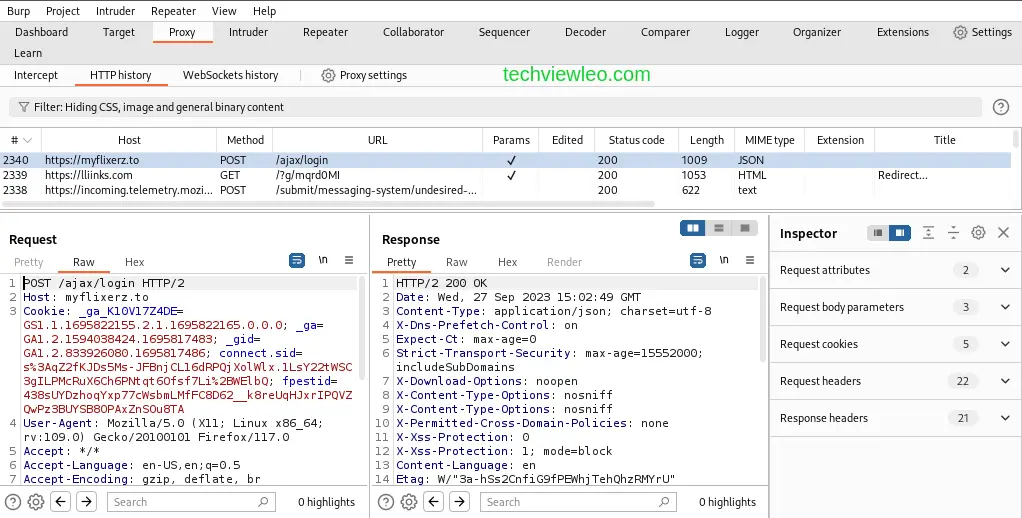Toggle Response show non-printable characters
Screen dimensions: 1022x518
723,260
